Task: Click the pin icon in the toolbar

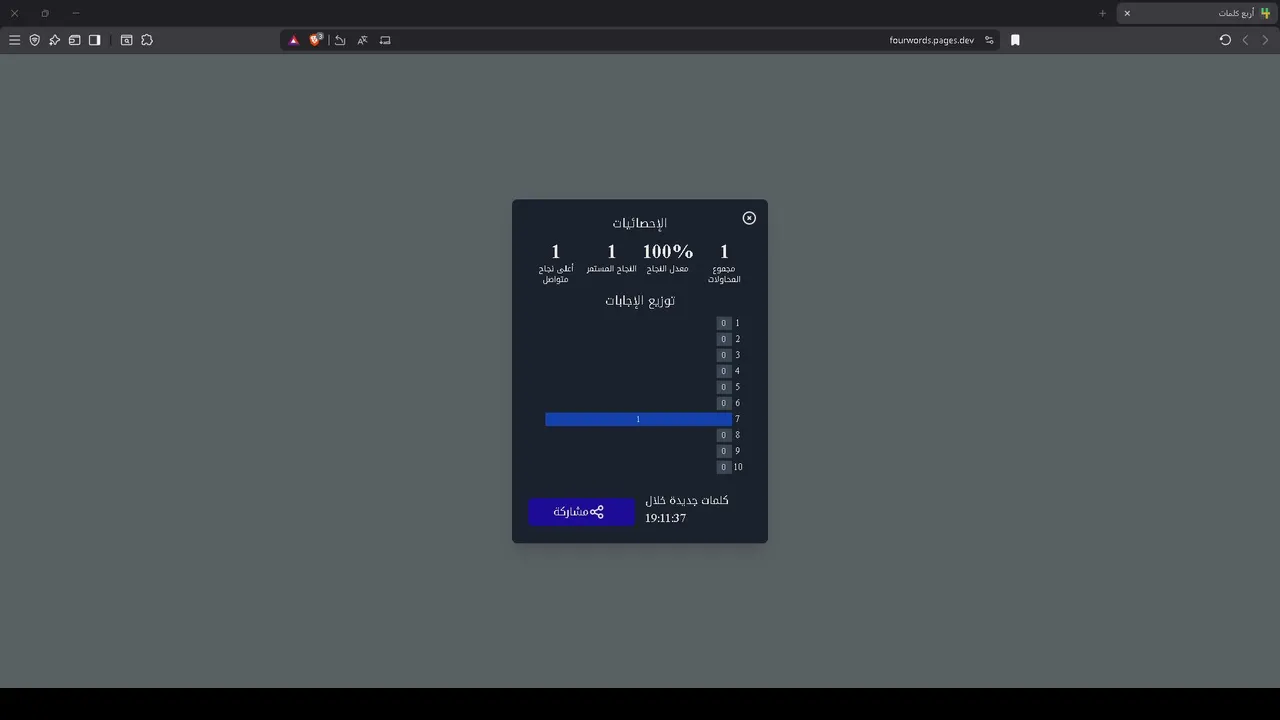Action: [54, 40]
